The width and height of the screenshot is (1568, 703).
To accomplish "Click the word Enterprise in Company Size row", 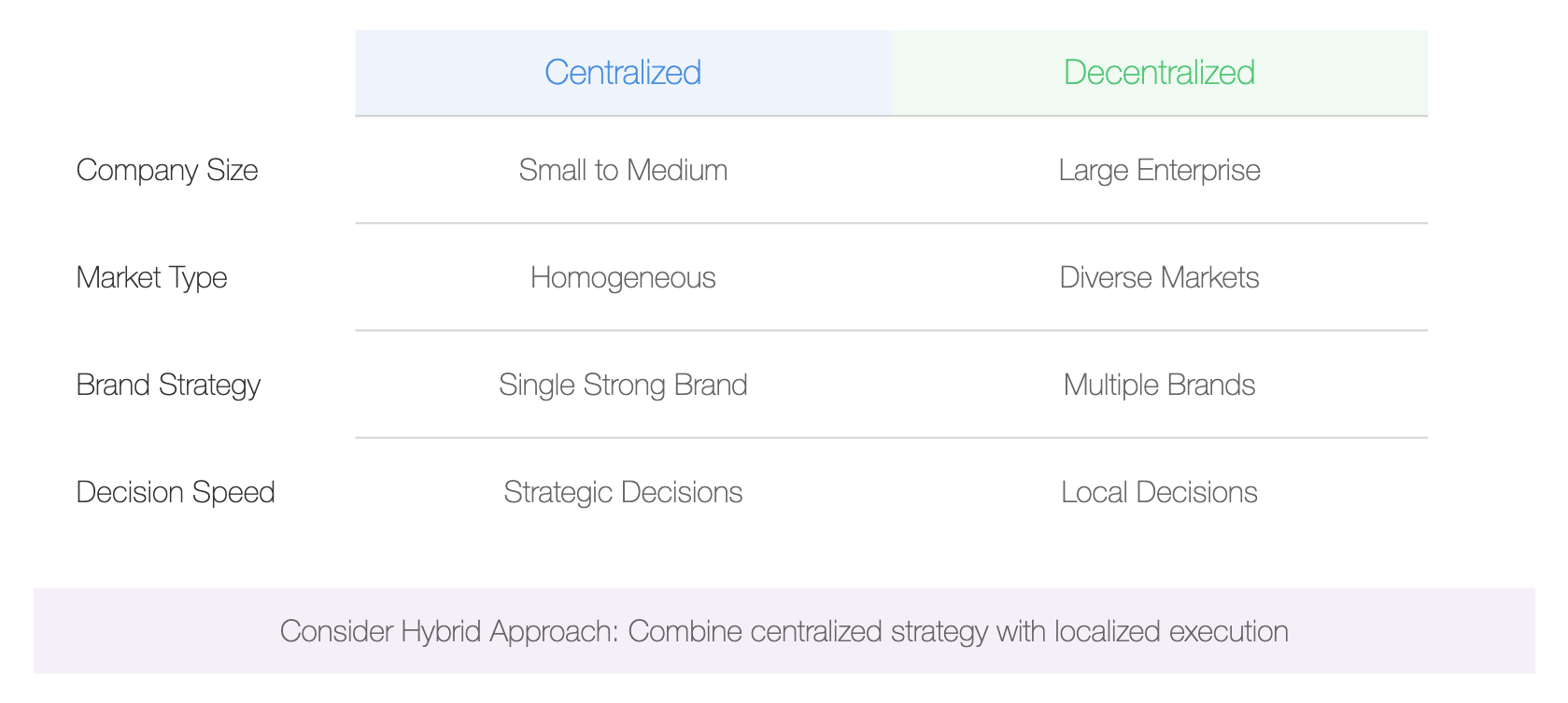I will tap(1198, 171).
